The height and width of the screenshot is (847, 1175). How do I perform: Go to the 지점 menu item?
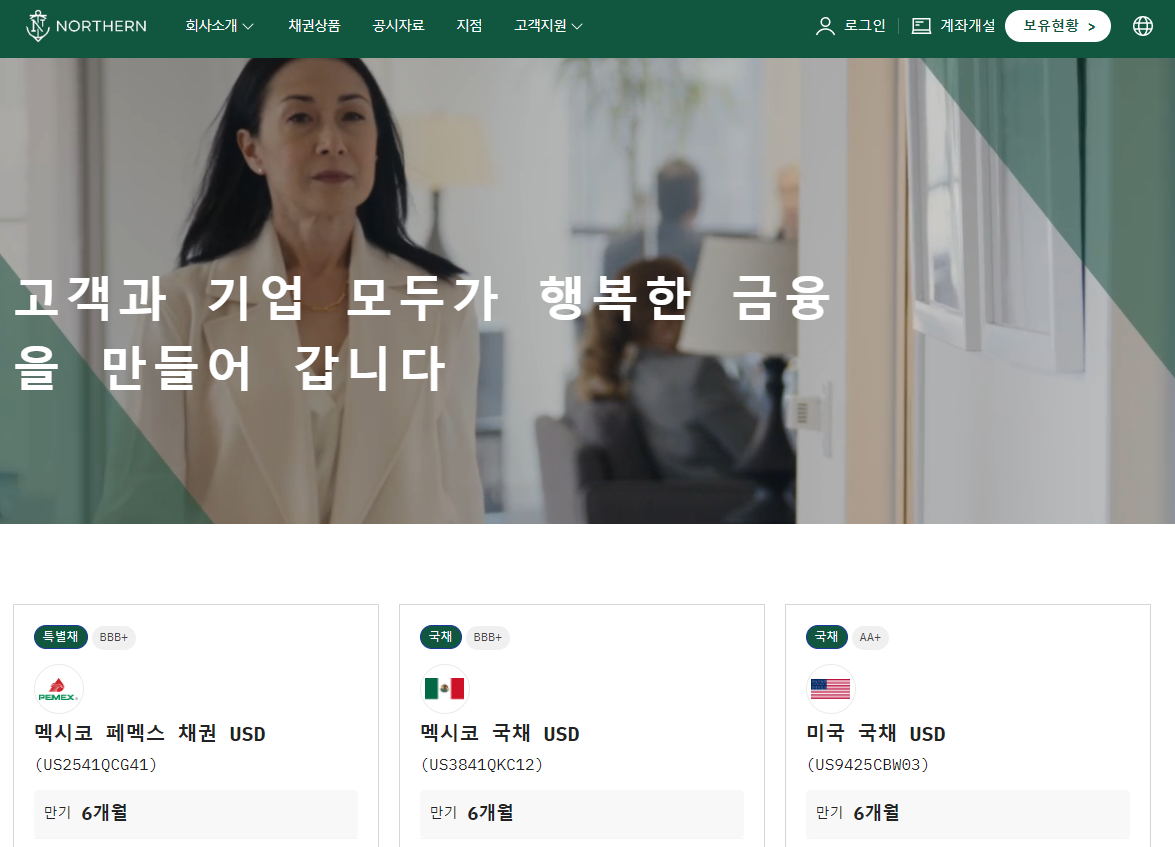[469, 26]
